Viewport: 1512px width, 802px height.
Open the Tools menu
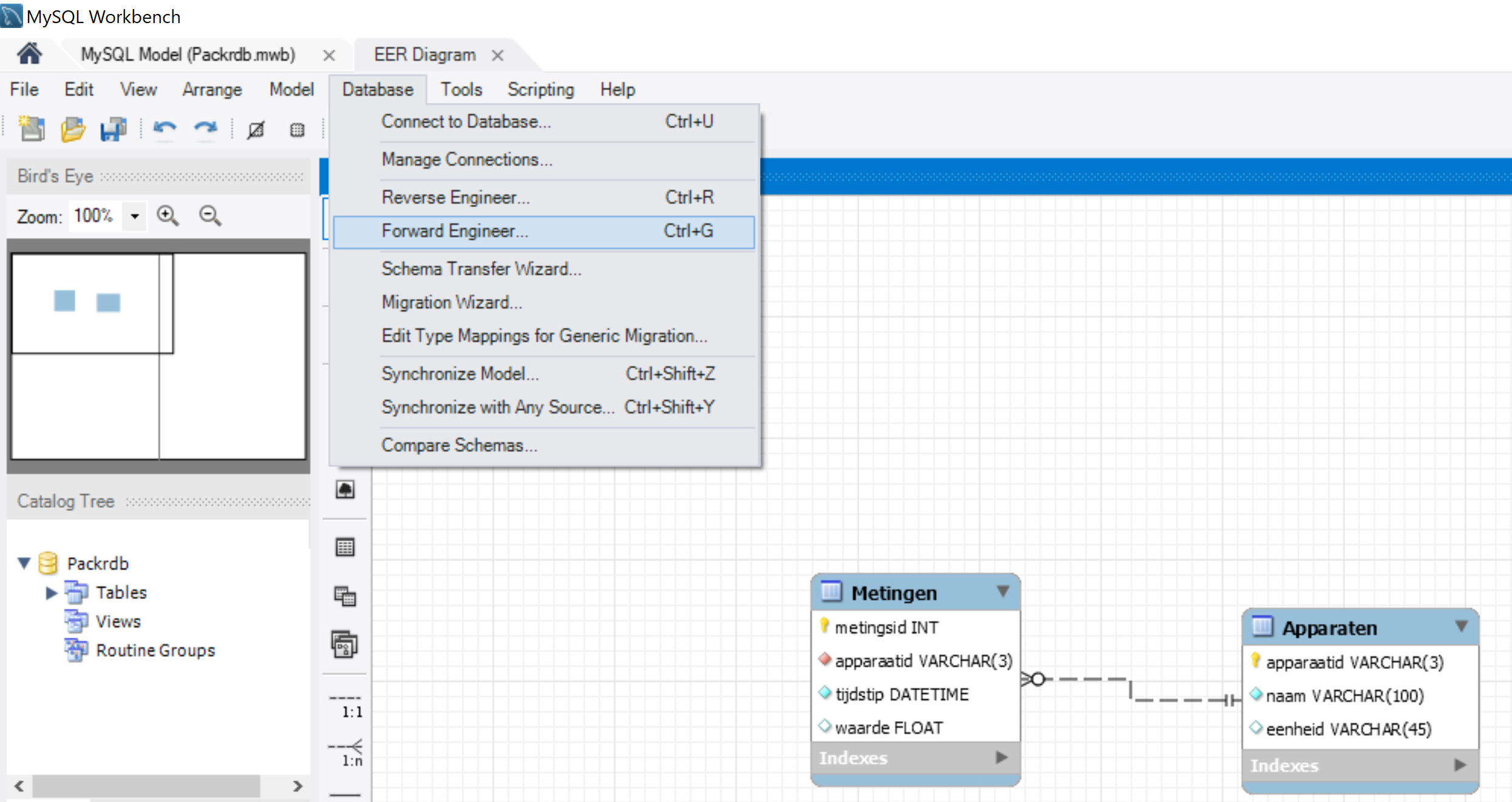[x=461, y=89]
